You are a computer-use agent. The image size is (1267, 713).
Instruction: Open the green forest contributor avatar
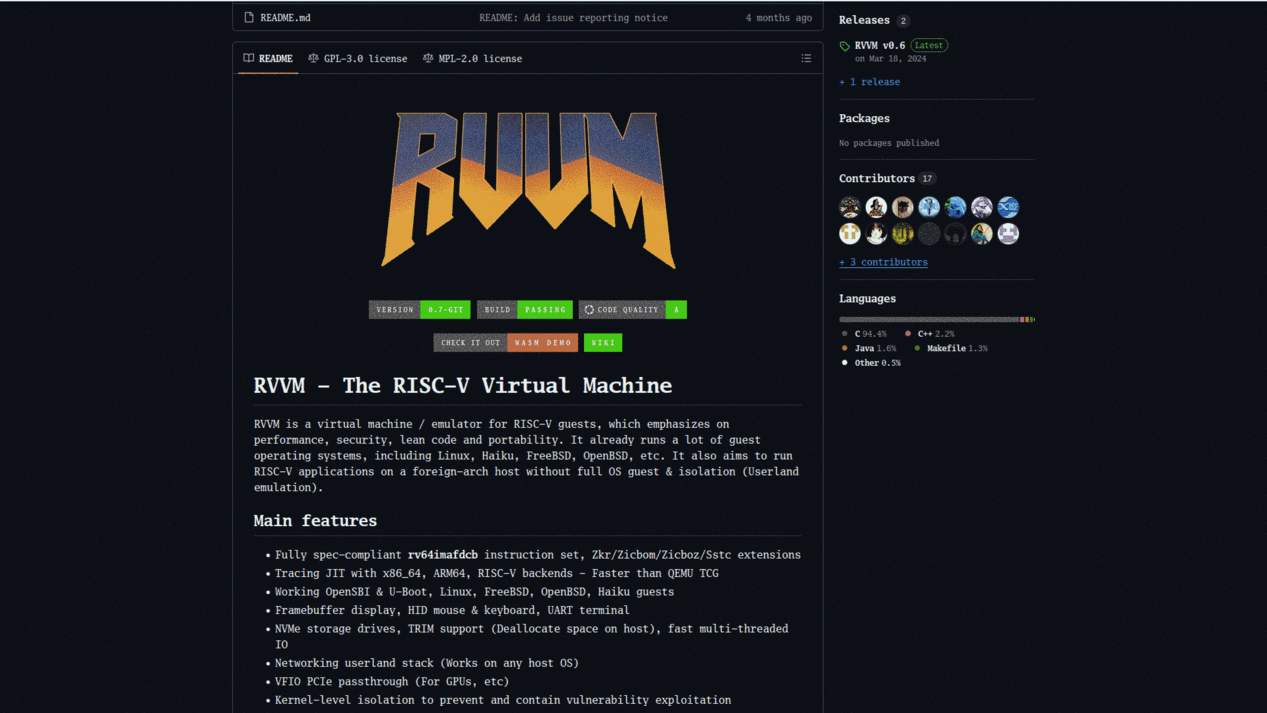(902, 233)
